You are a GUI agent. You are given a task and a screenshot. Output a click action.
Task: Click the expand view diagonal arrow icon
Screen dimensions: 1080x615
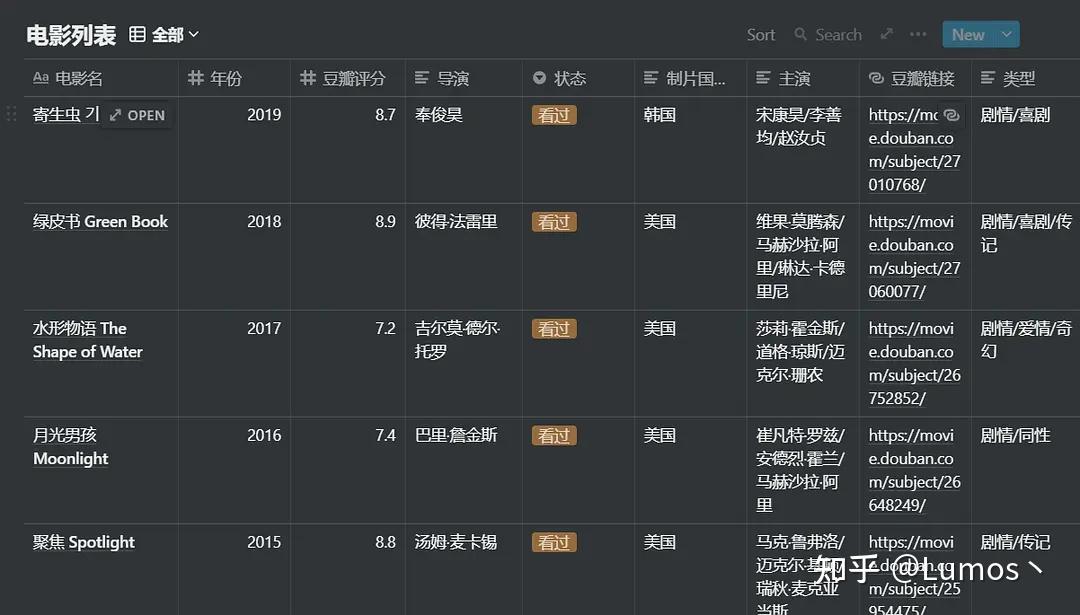[x=886, y=33]
